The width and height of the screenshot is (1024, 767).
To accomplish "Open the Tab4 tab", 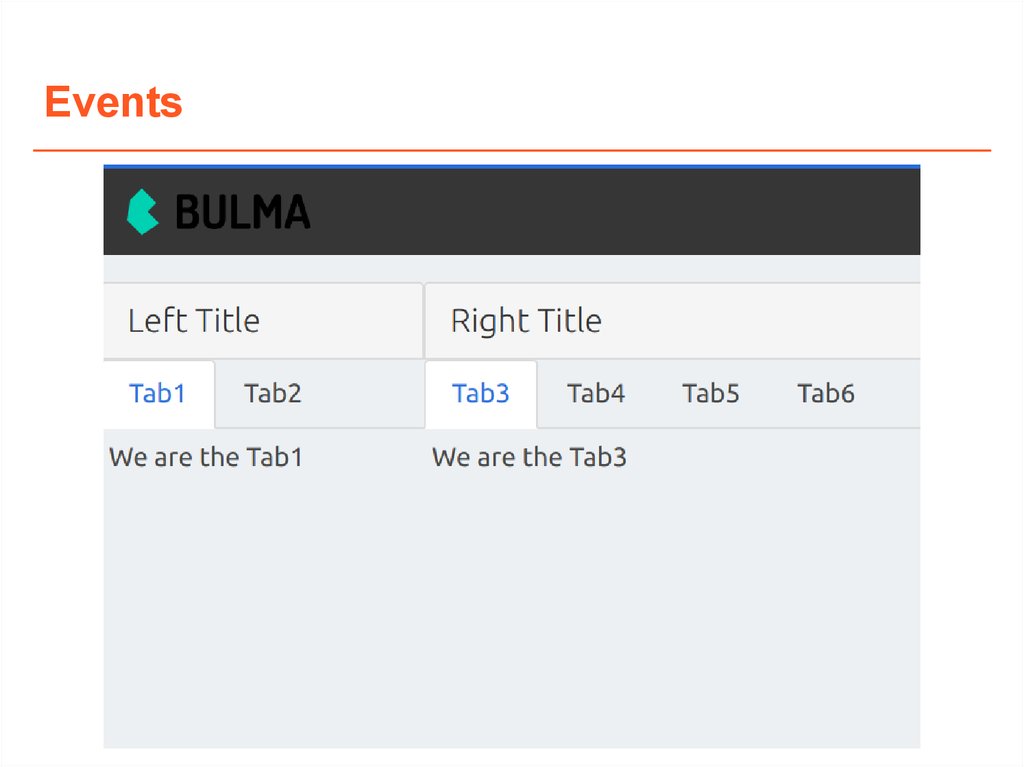I will [x=596, y=394].
